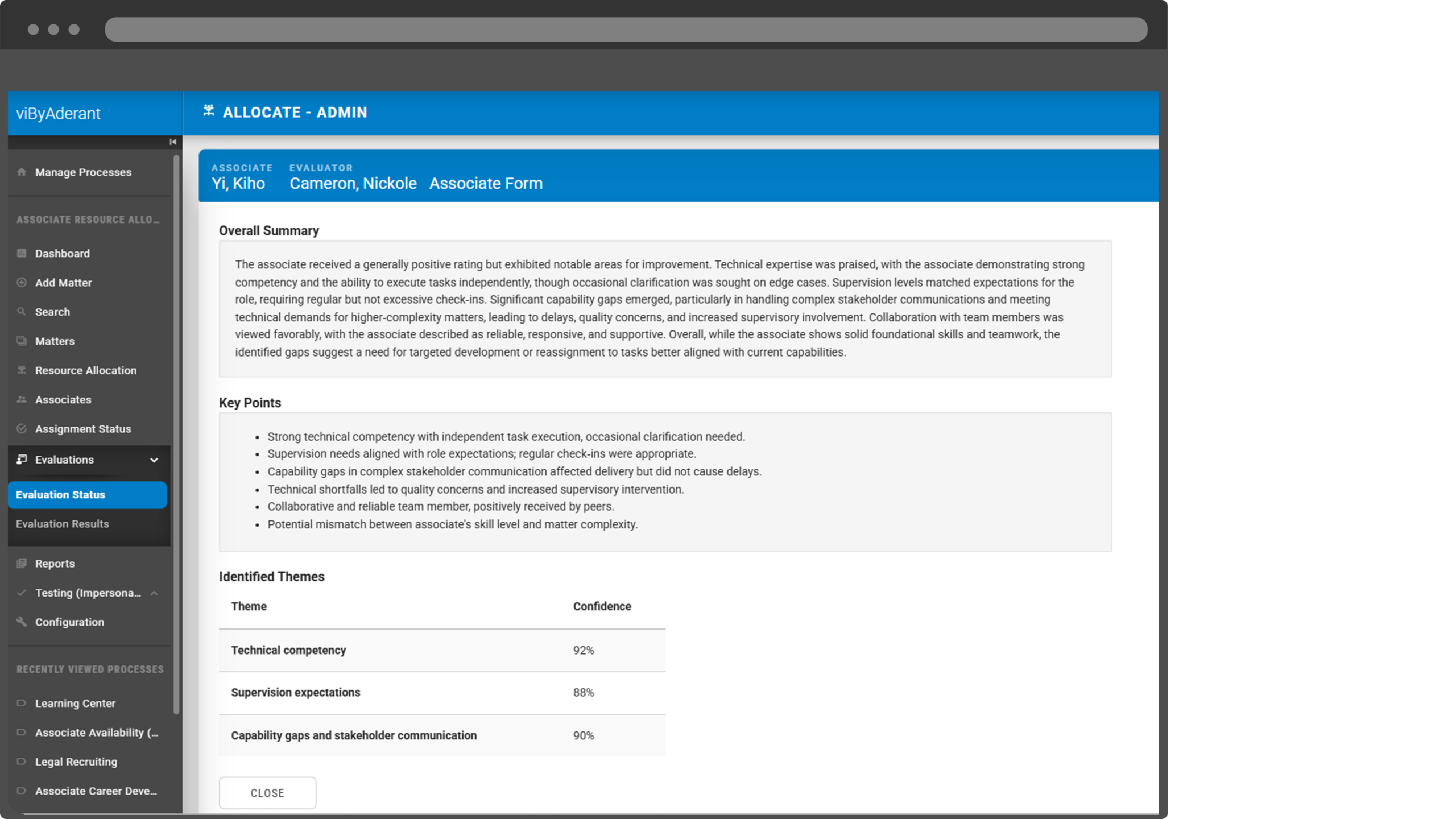This screenshot has width=1456, height=819.
Task: Open Evaluation Results submenu item
Action: [63, 524]
